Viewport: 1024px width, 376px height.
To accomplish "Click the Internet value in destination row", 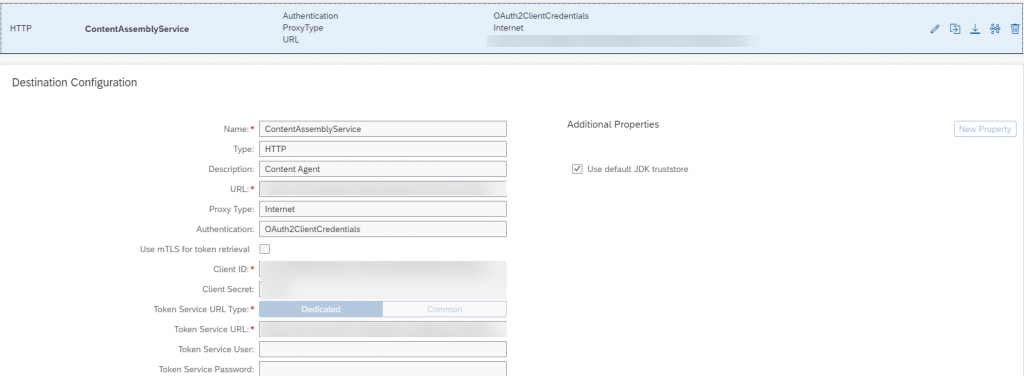I will (x=509, y=28).
